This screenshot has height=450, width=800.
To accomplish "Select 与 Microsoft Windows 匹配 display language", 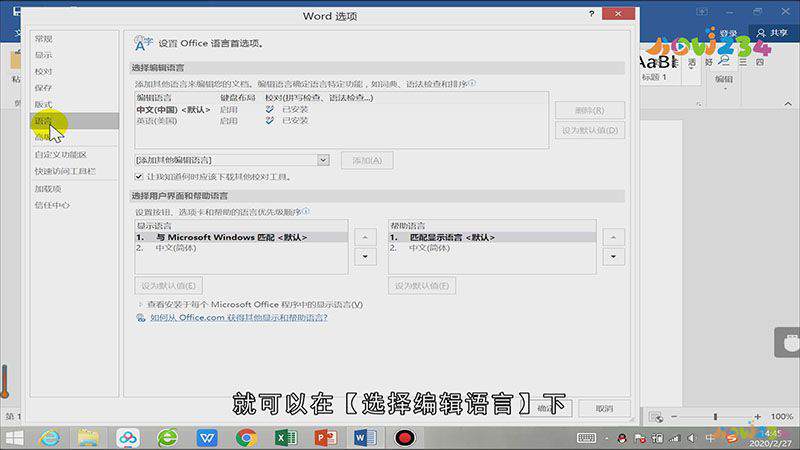I will click(x=241, y=237).
